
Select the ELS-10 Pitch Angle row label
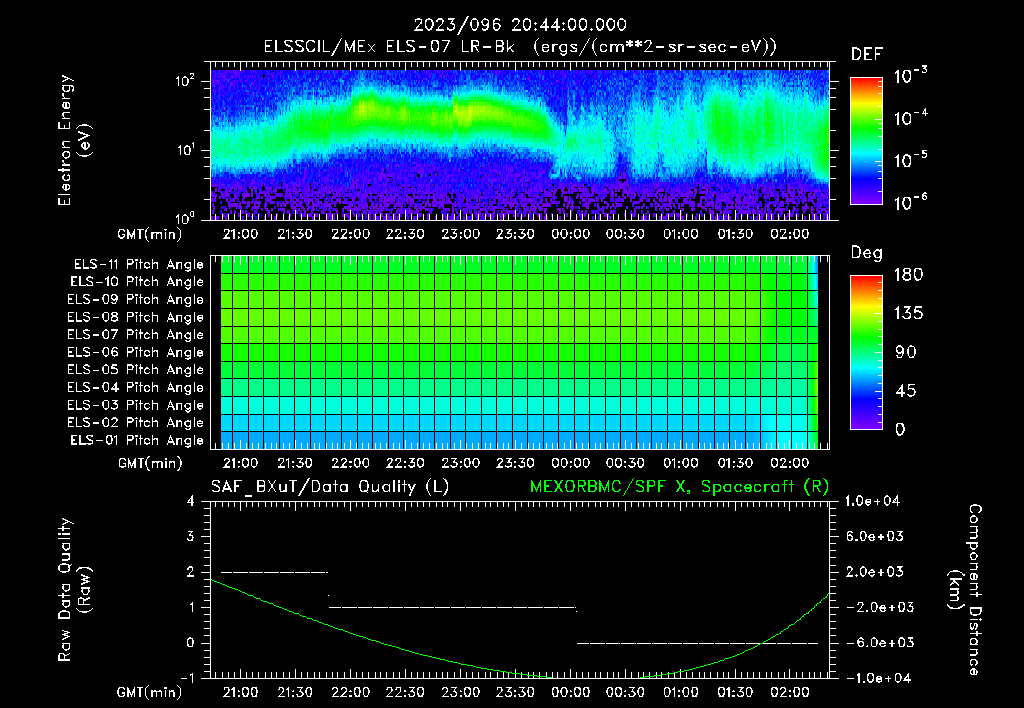point(137,282)
